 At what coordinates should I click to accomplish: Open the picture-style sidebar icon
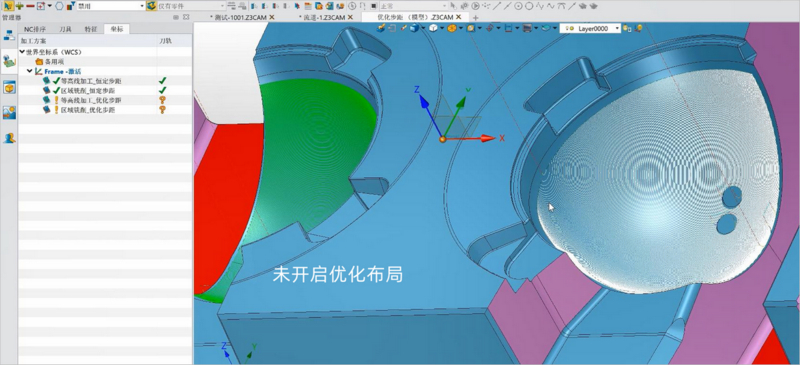pos(9,112)
